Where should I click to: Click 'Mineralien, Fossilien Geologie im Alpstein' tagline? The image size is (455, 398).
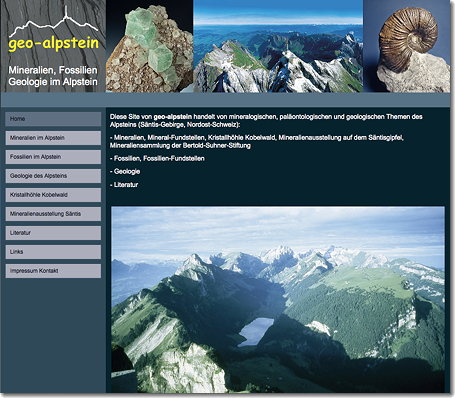pyautogui.click(x=53, y=76)
